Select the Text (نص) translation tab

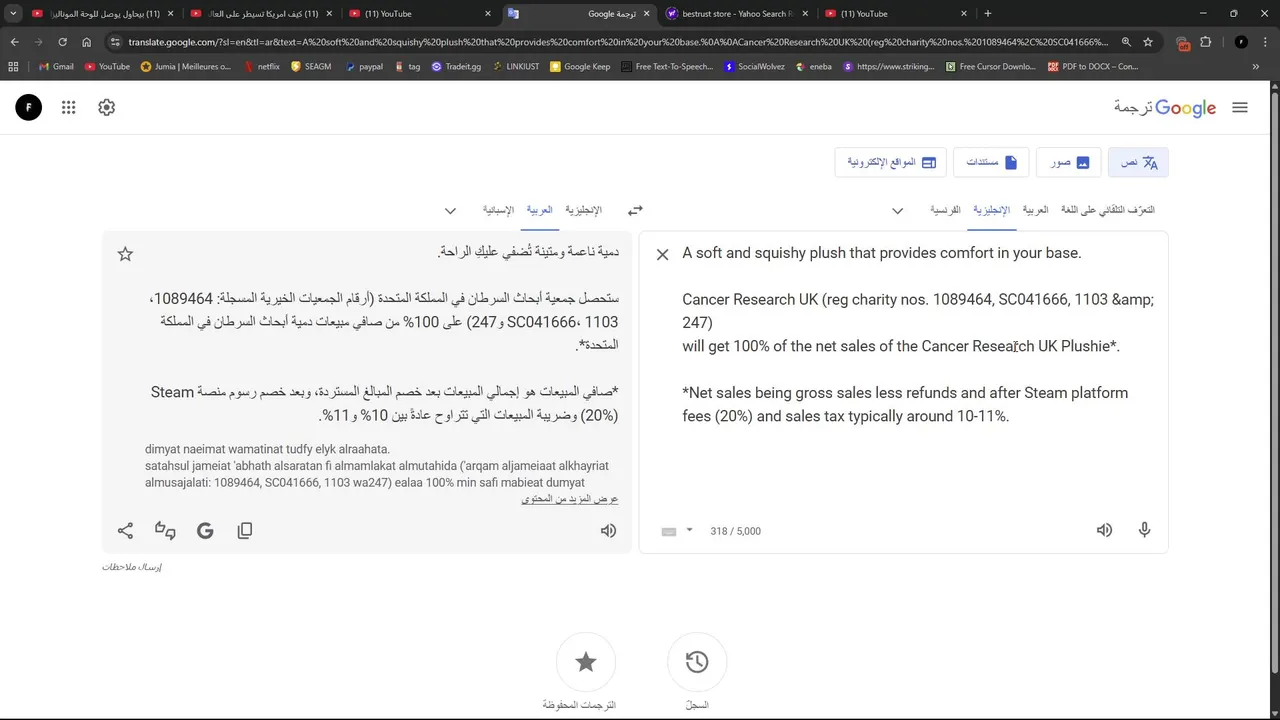pyautogui.click(x=1138, y=162)
